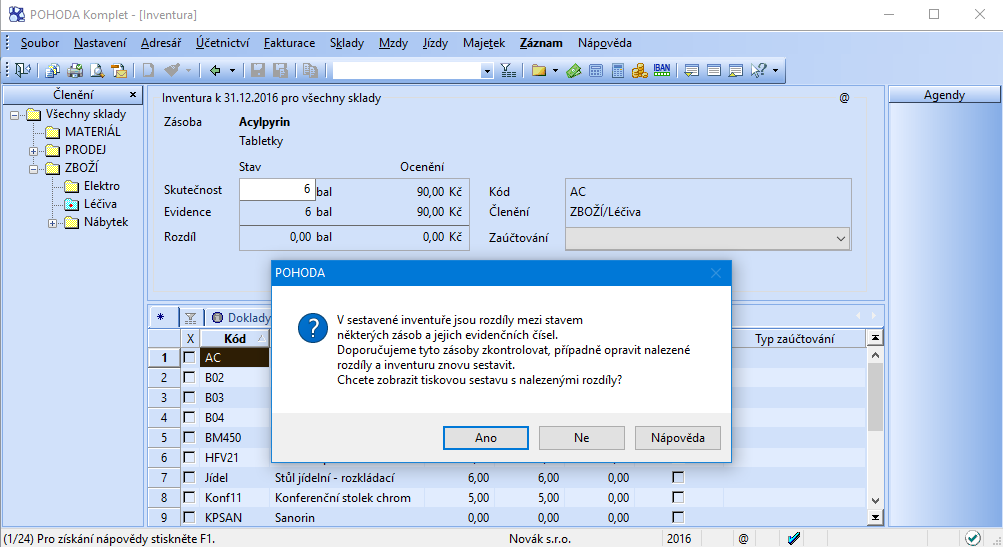The height and width of the screenshot is (547, 1003).
Task: Click the exit door toolbar icon
Action: (22, 70)
